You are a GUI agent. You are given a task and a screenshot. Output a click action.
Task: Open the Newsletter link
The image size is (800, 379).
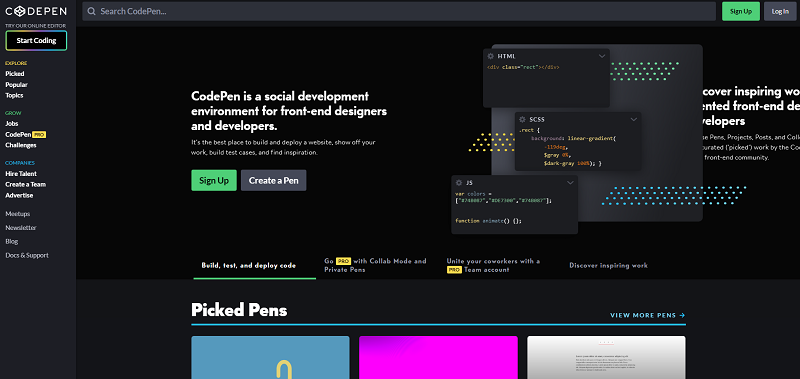(x=21, y=228)
